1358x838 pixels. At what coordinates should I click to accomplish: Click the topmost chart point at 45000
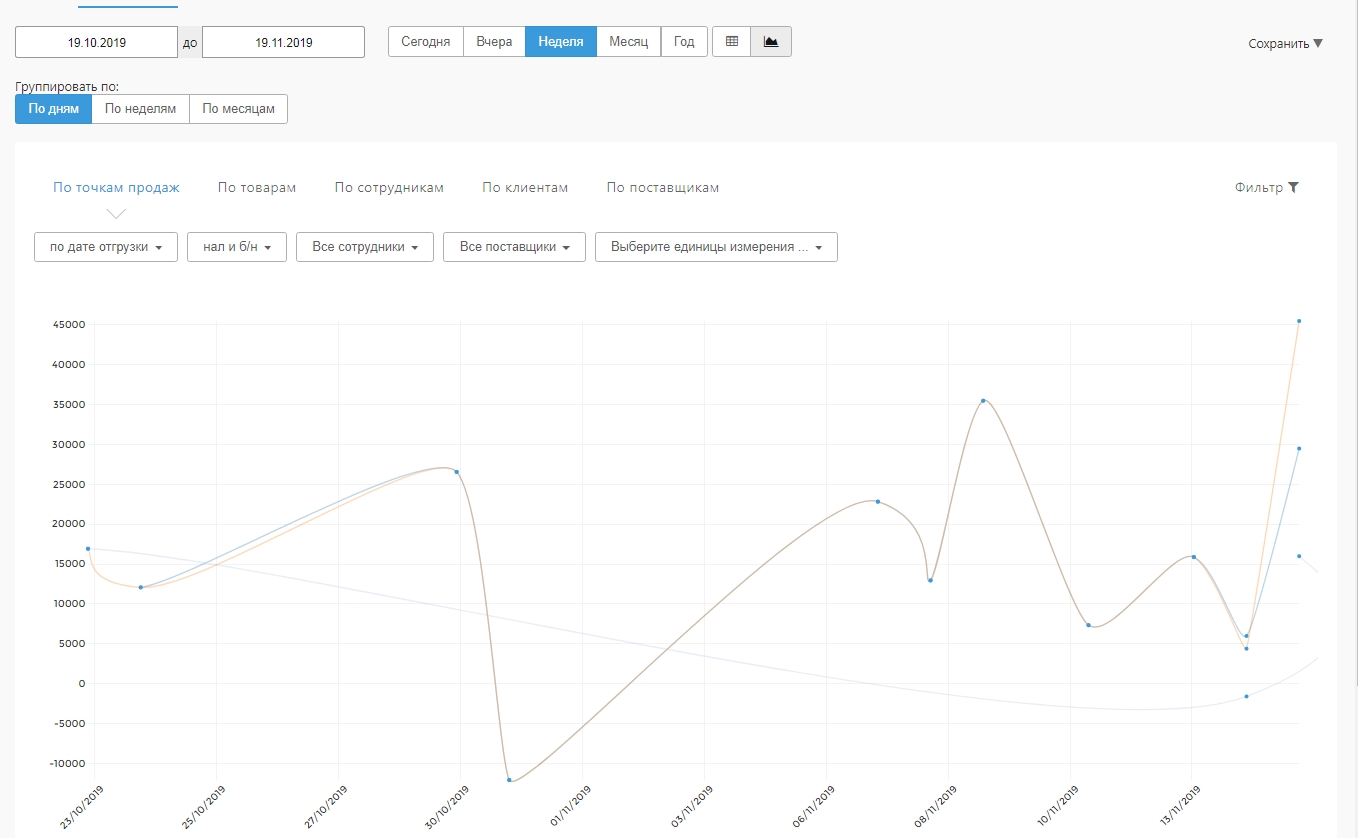1299,321
